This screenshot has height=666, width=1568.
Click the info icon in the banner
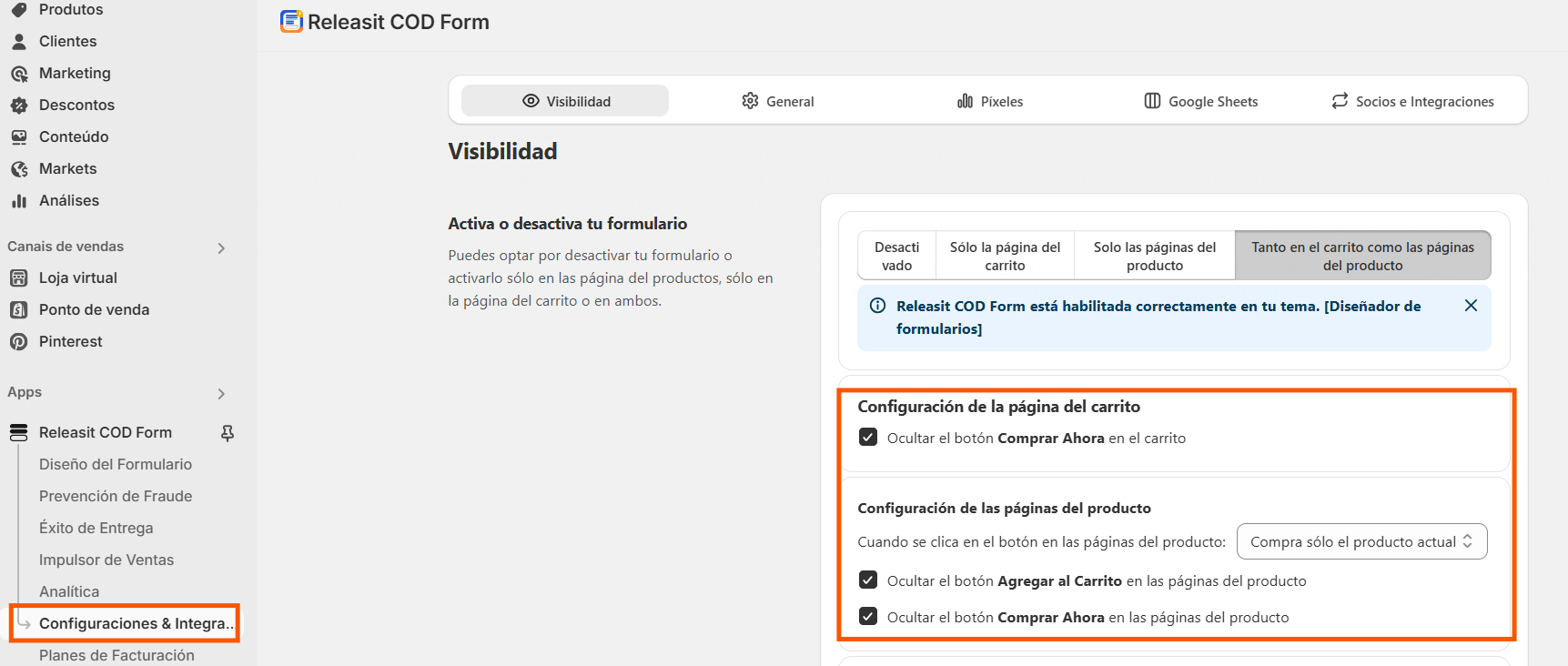[x=877, y=306]
